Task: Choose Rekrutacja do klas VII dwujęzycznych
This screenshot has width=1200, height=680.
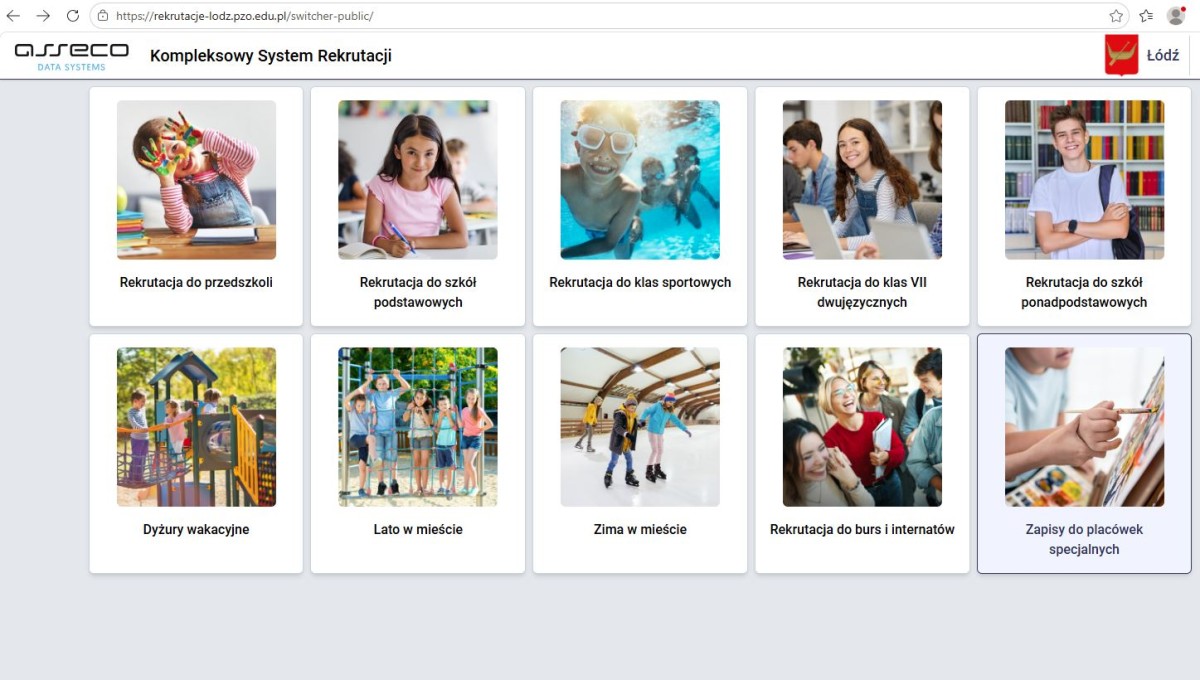Action: (x=862, y=206)
